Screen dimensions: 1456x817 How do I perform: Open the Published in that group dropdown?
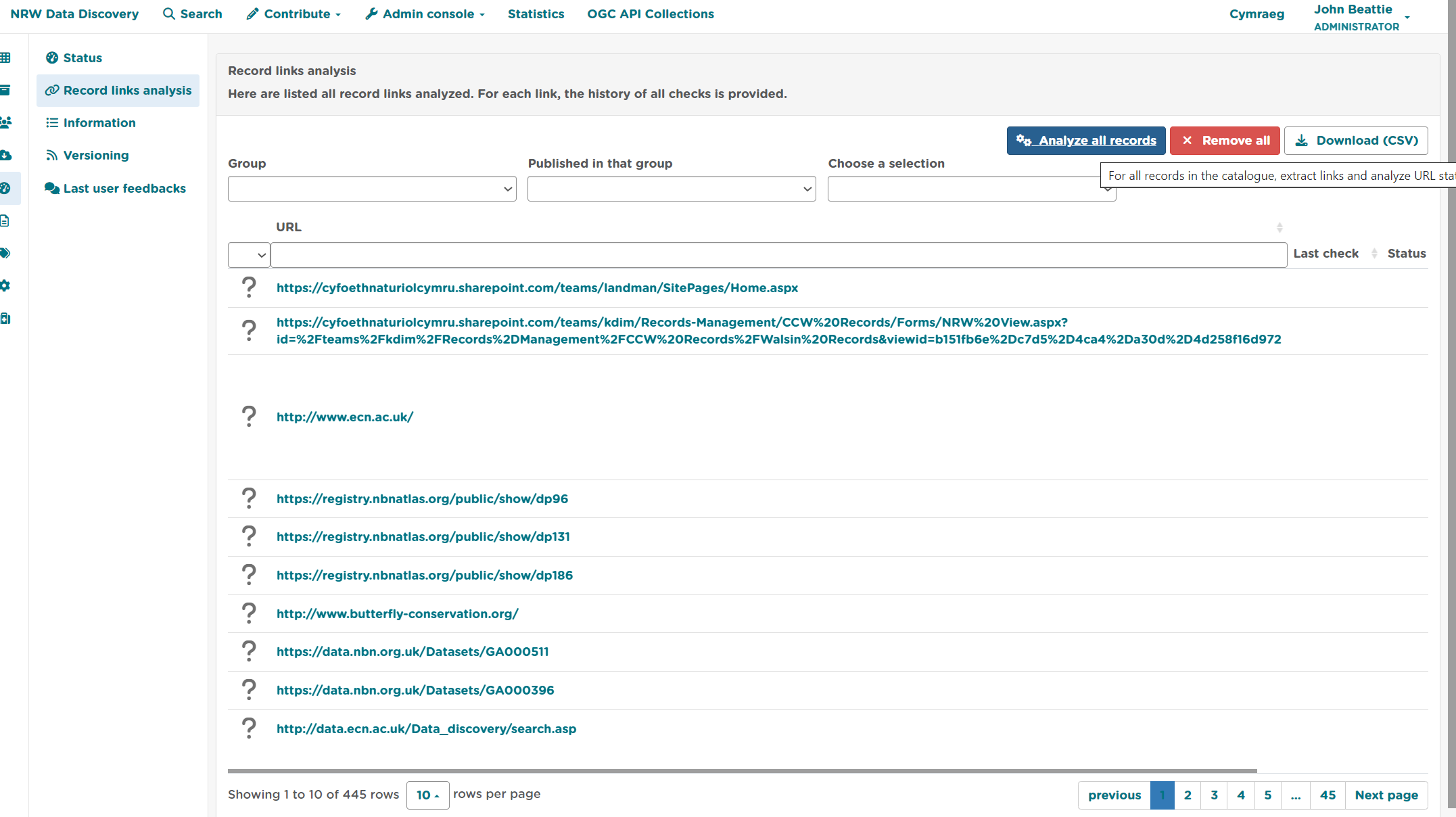(x=672, y=189)
